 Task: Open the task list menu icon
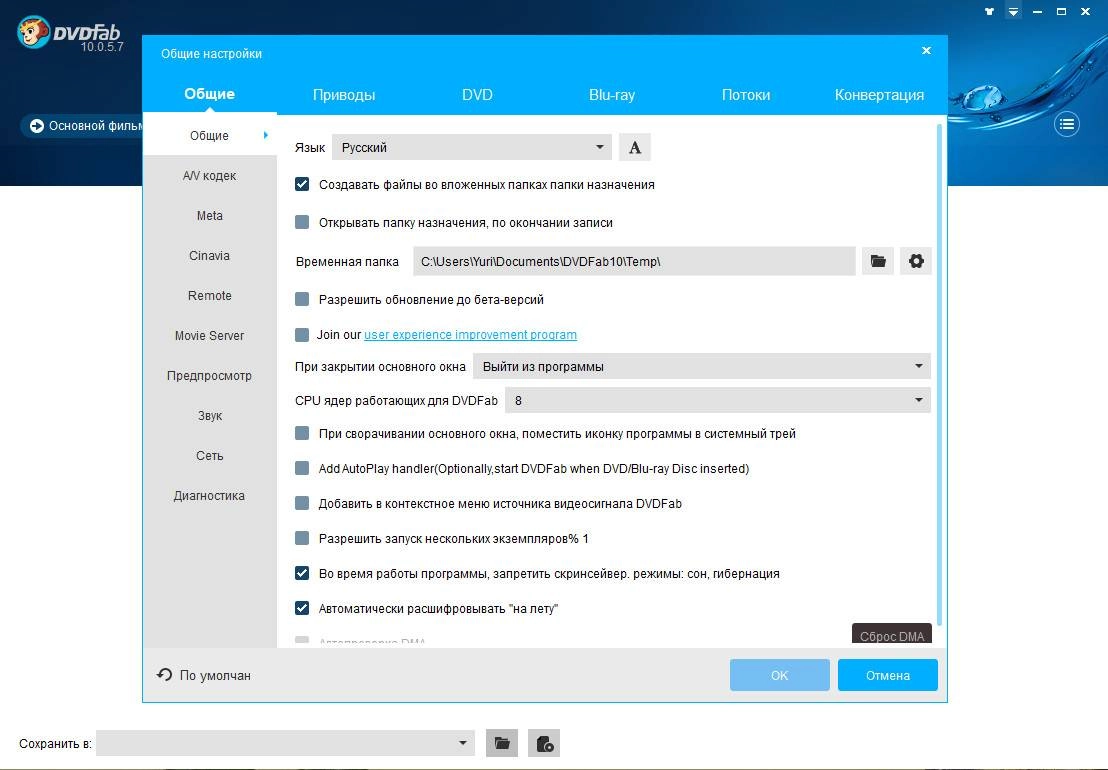(x=1066, y=125)
